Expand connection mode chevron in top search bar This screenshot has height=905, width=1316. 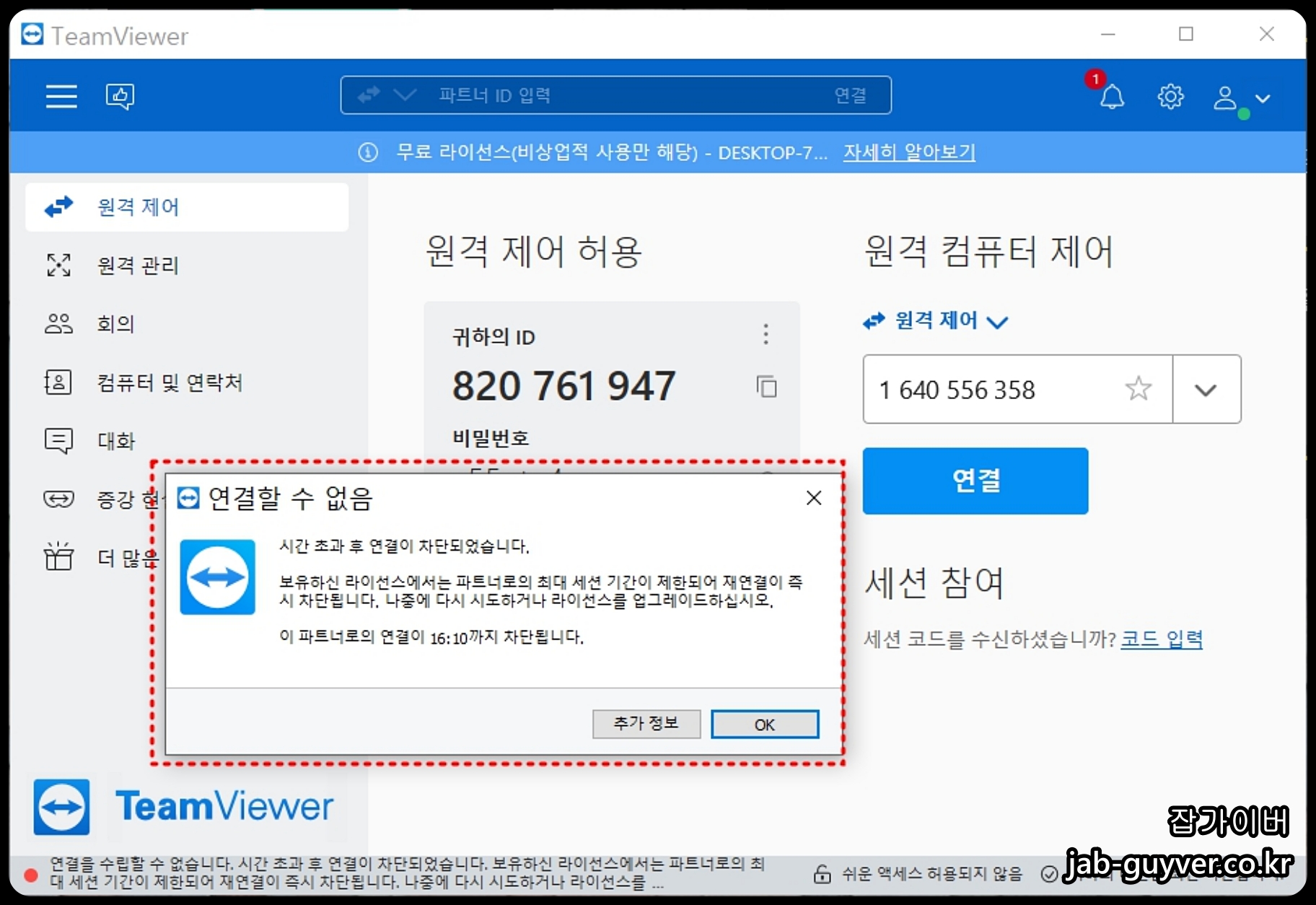tap(405, 95)
